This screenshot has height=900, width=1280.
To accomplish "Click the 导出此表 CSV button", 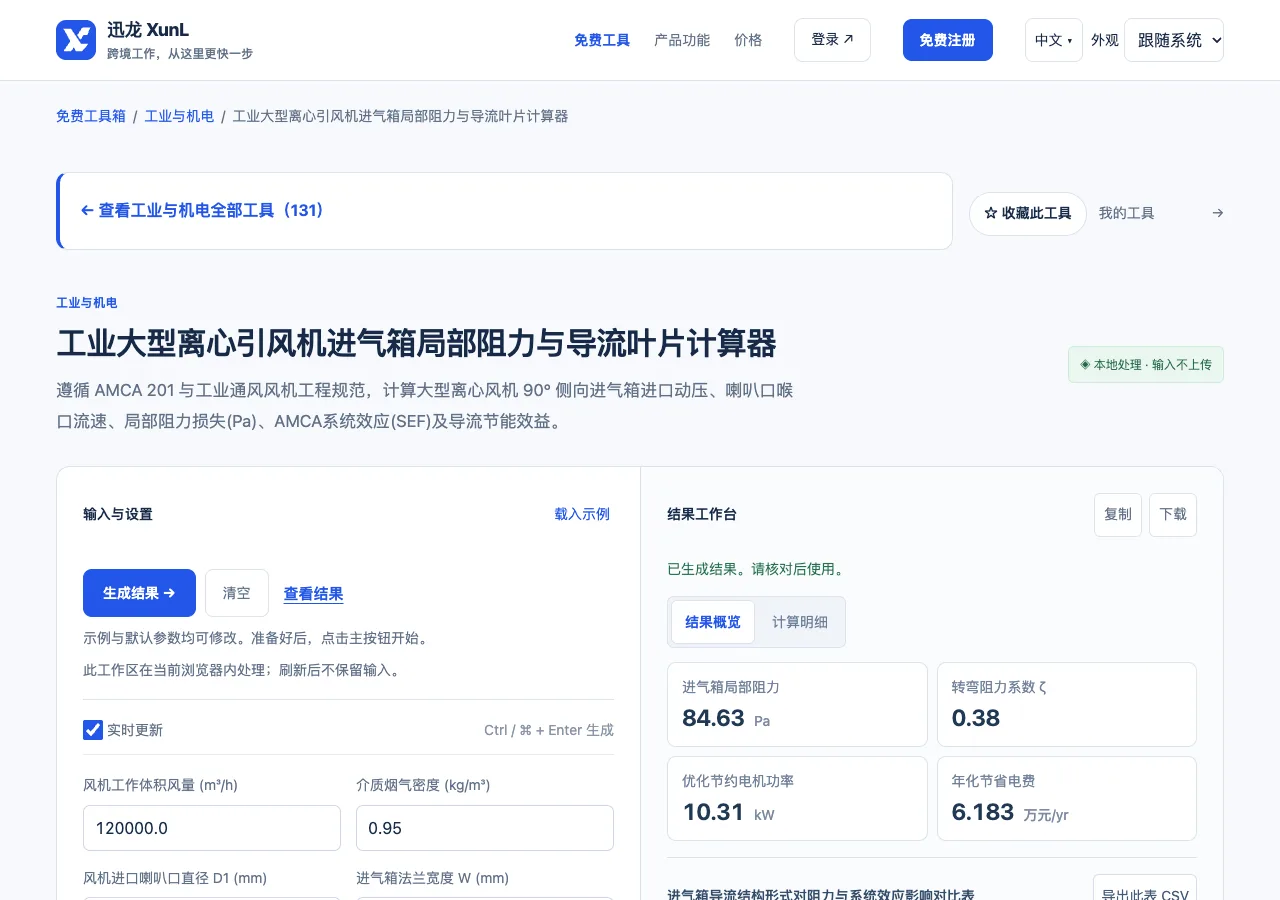I will [1145, 888].
